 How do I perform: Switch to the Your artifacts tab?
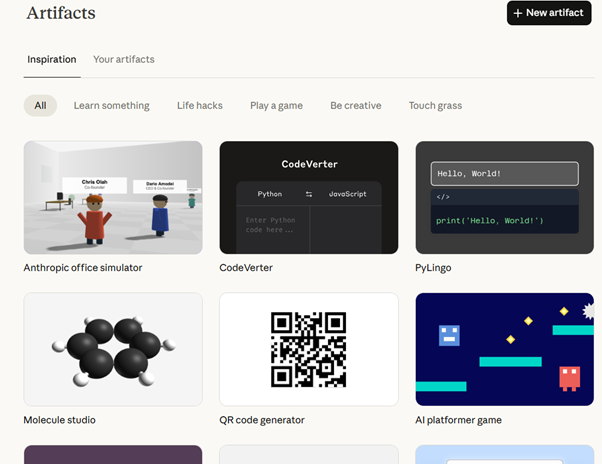124,59
